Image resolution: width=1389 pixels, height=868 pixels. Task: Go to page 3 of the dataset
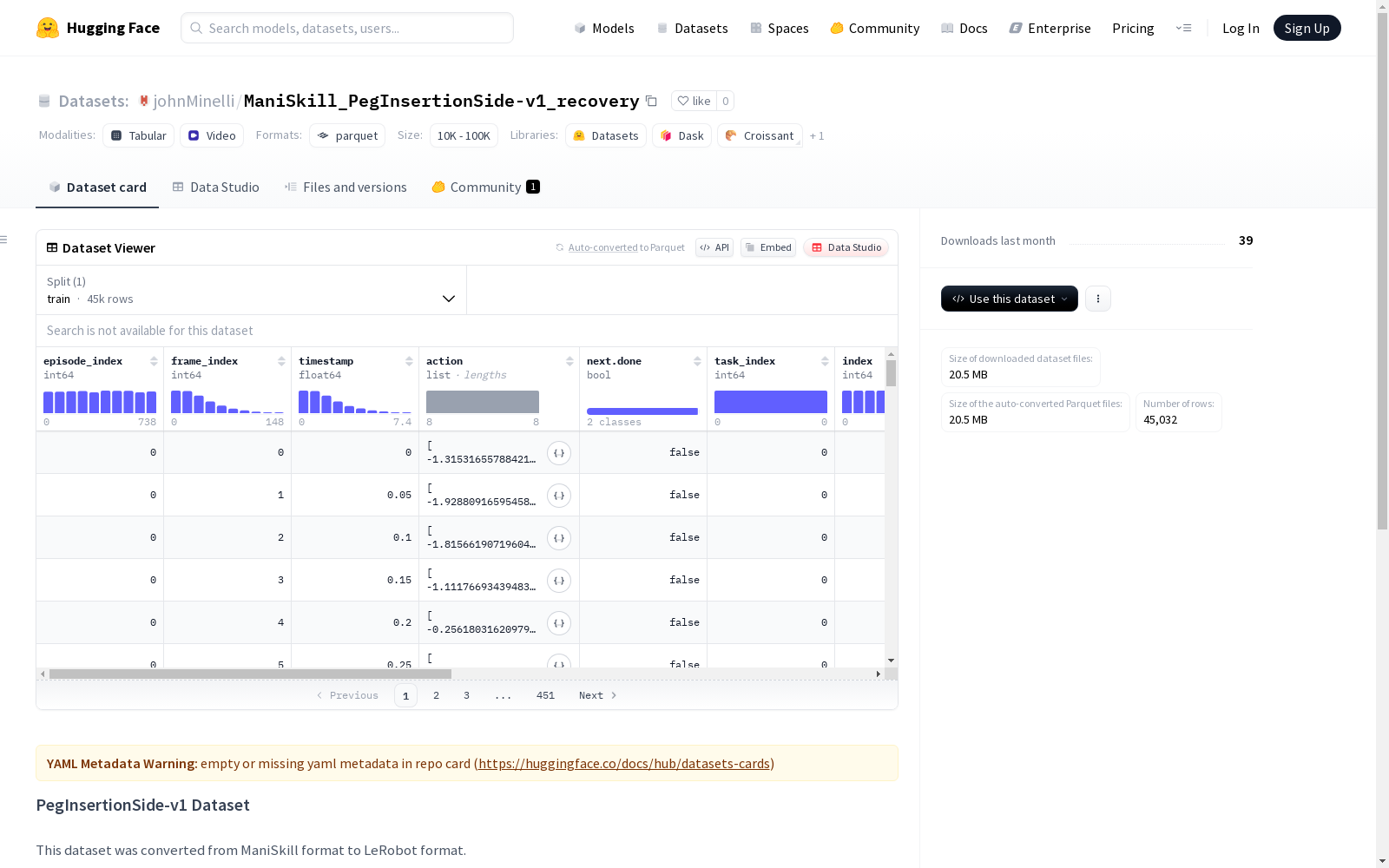(x=466, y=695)
